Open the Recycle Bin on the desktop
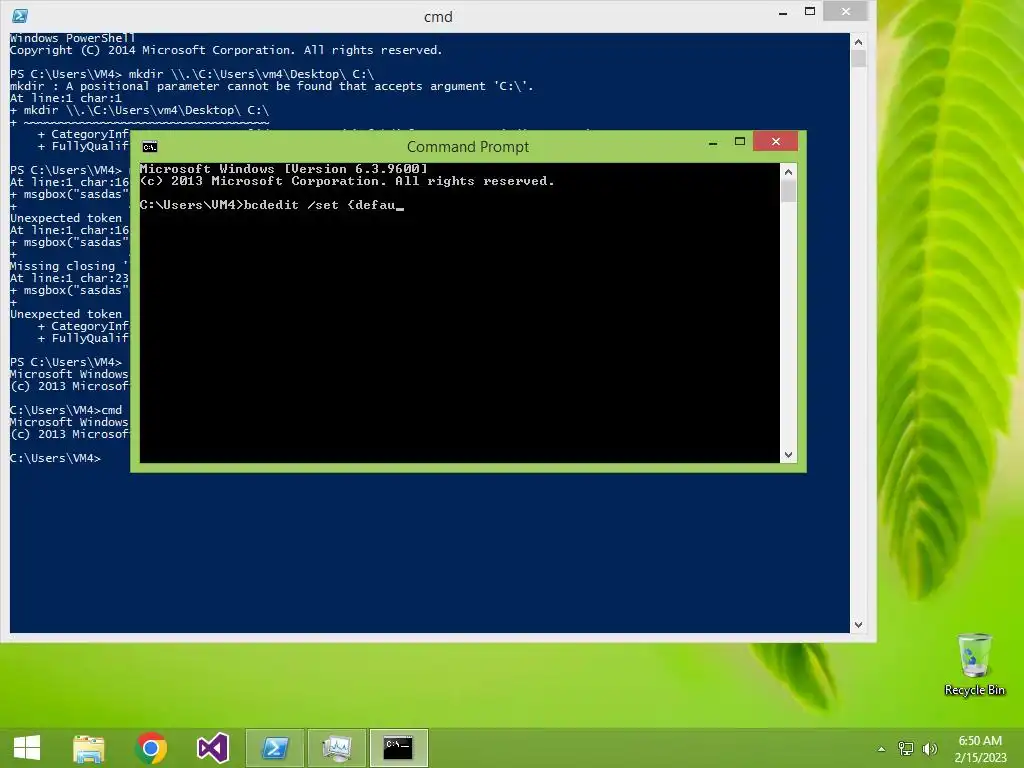The width and height of the screenshot is (1024, 768). 974,664
